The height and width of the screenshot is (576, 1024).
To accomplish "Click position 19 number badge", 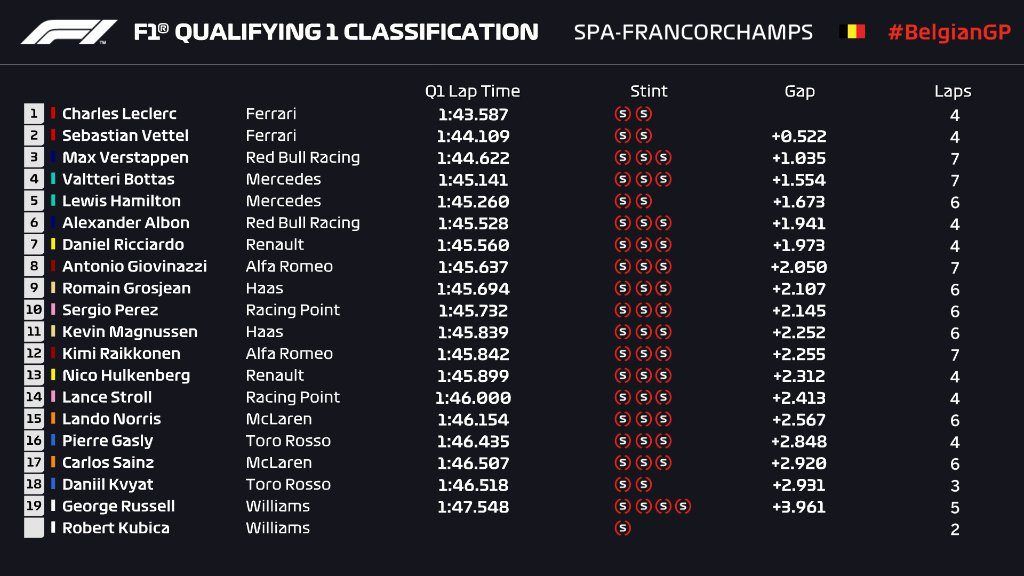I will tap(35, 506).
